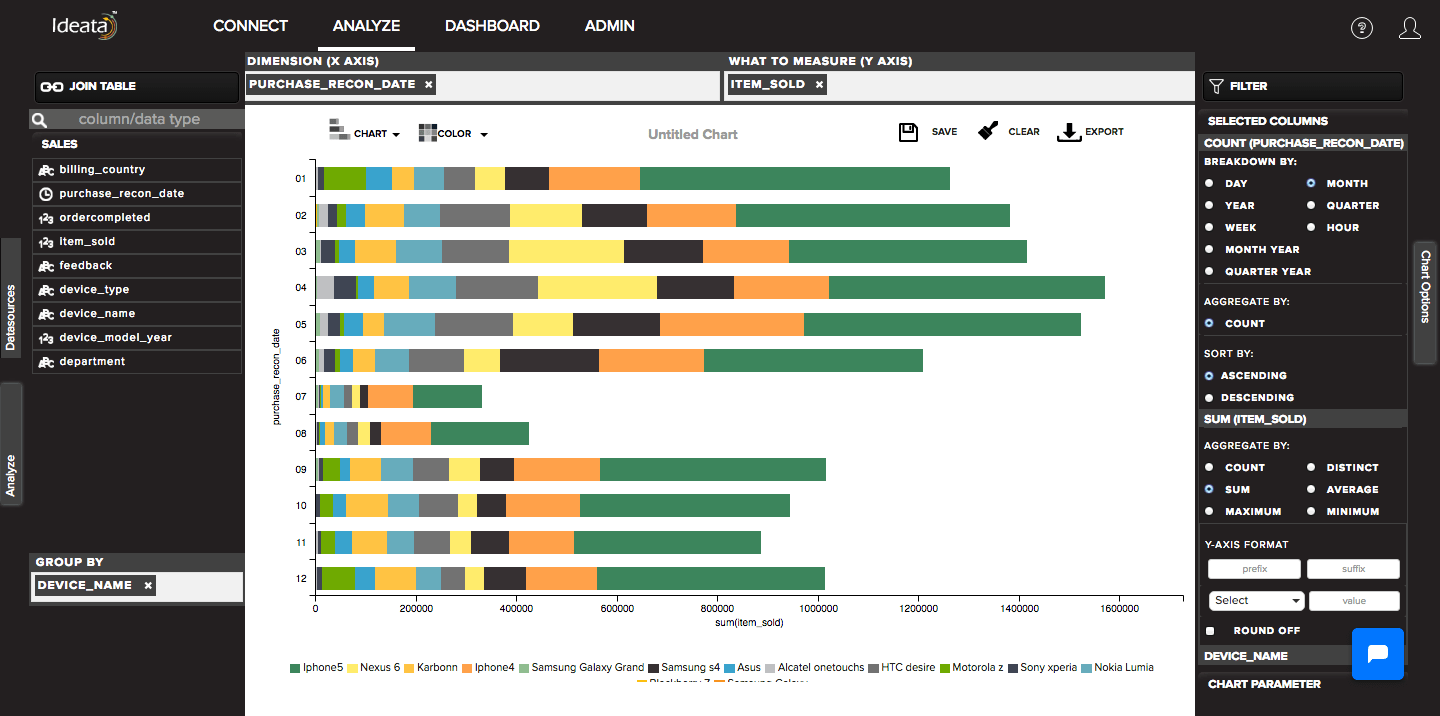Click the Samsung s4 legend swatch
The height and width of the screenshot is (716, 1440).
[653, 667]
